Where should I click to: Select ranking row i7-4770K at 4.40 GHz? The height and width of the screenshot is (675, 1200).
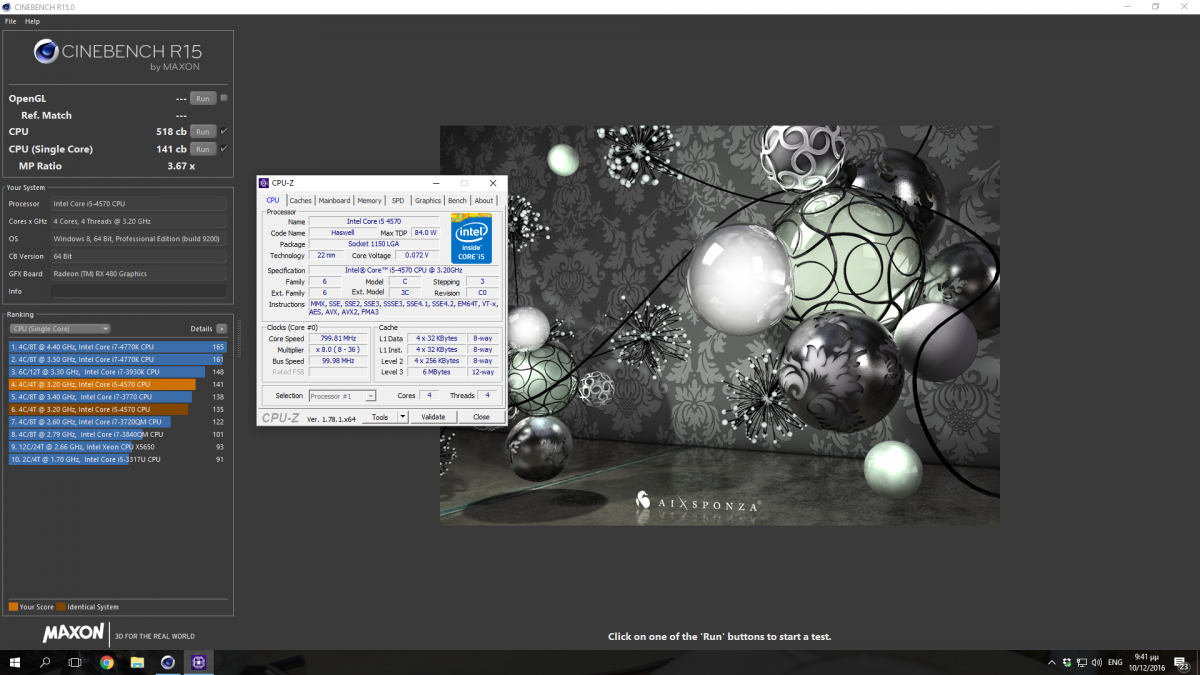117,347
